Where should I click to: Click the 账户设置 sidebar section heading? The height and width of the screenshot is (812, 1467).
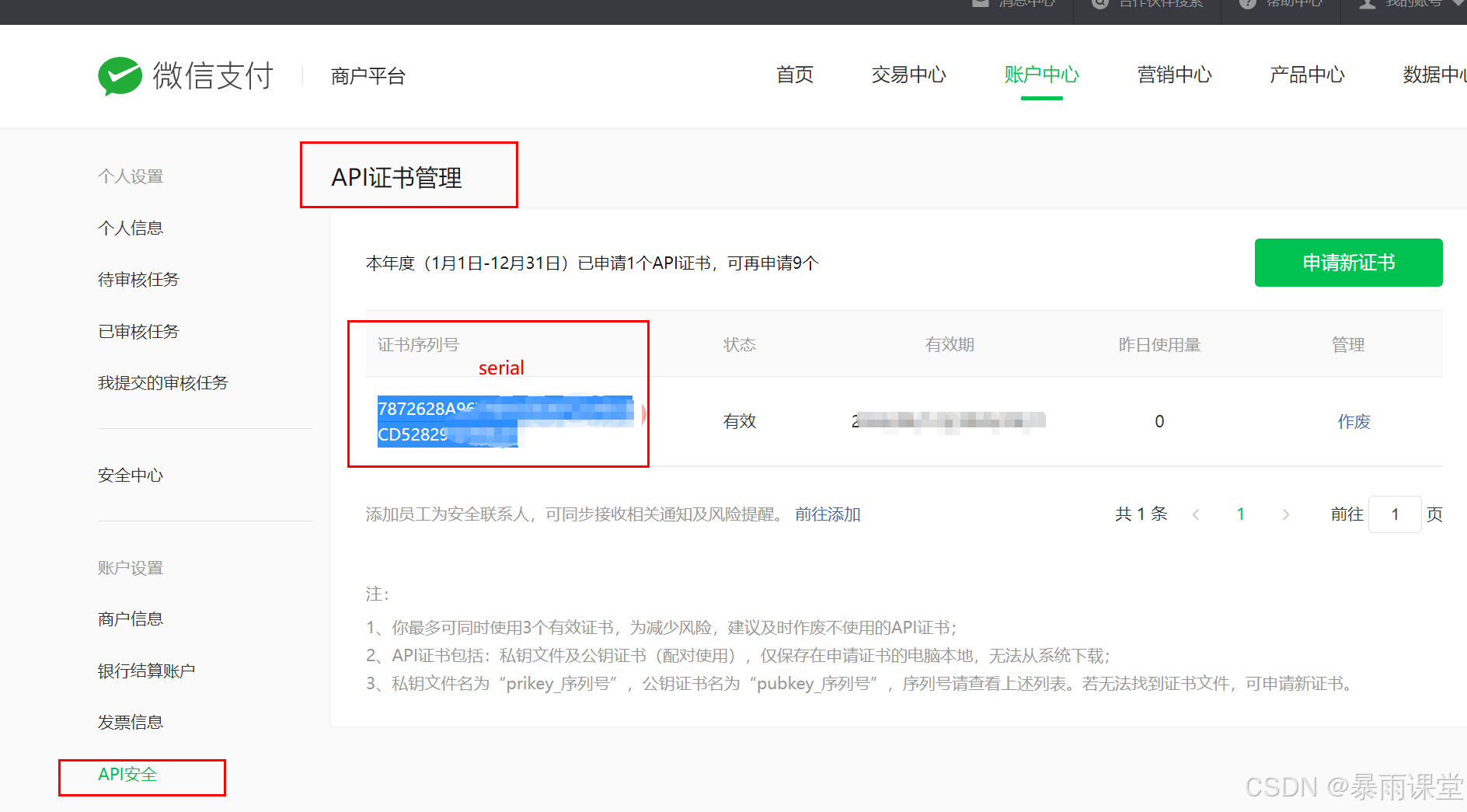pos(131,568)
